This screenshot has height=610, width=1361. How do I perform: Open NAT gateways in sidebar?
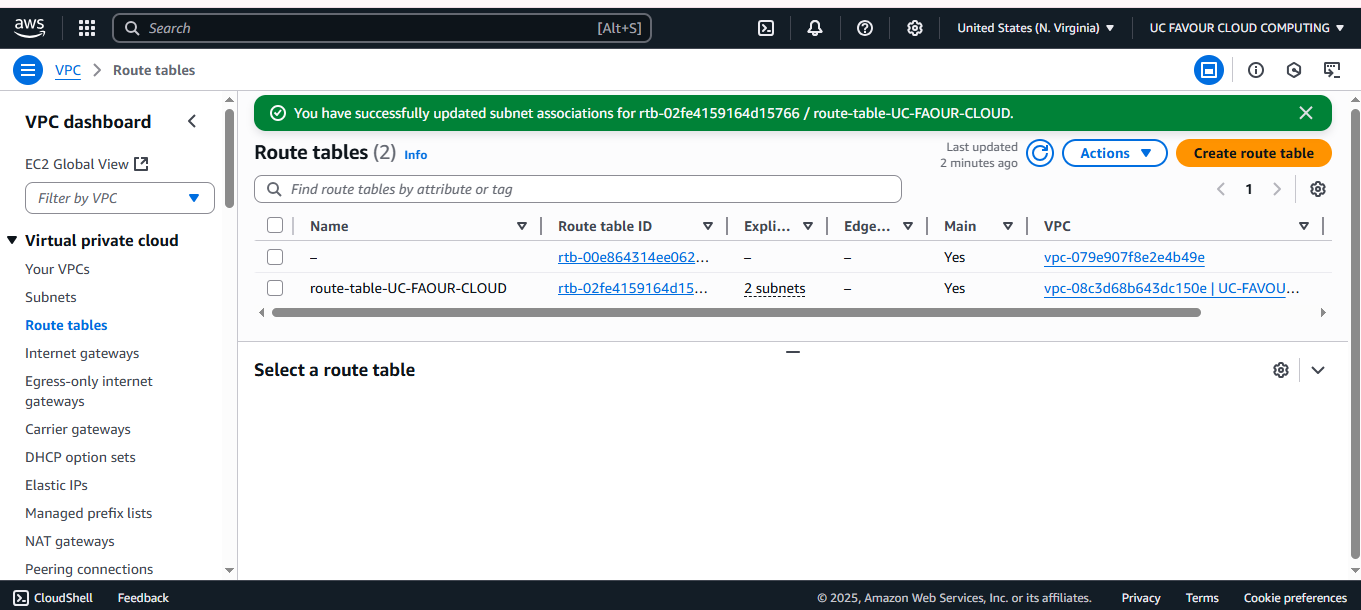click(x=70, y=541)
